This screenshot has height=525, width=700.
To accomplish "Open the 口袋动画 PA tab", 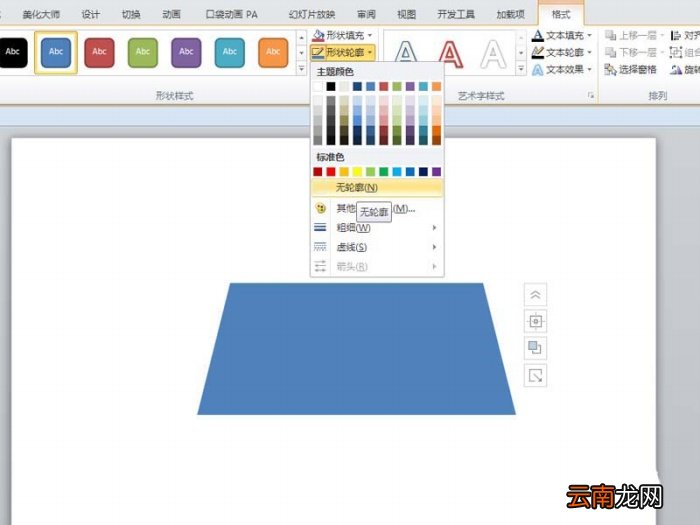I will point(232,14).
